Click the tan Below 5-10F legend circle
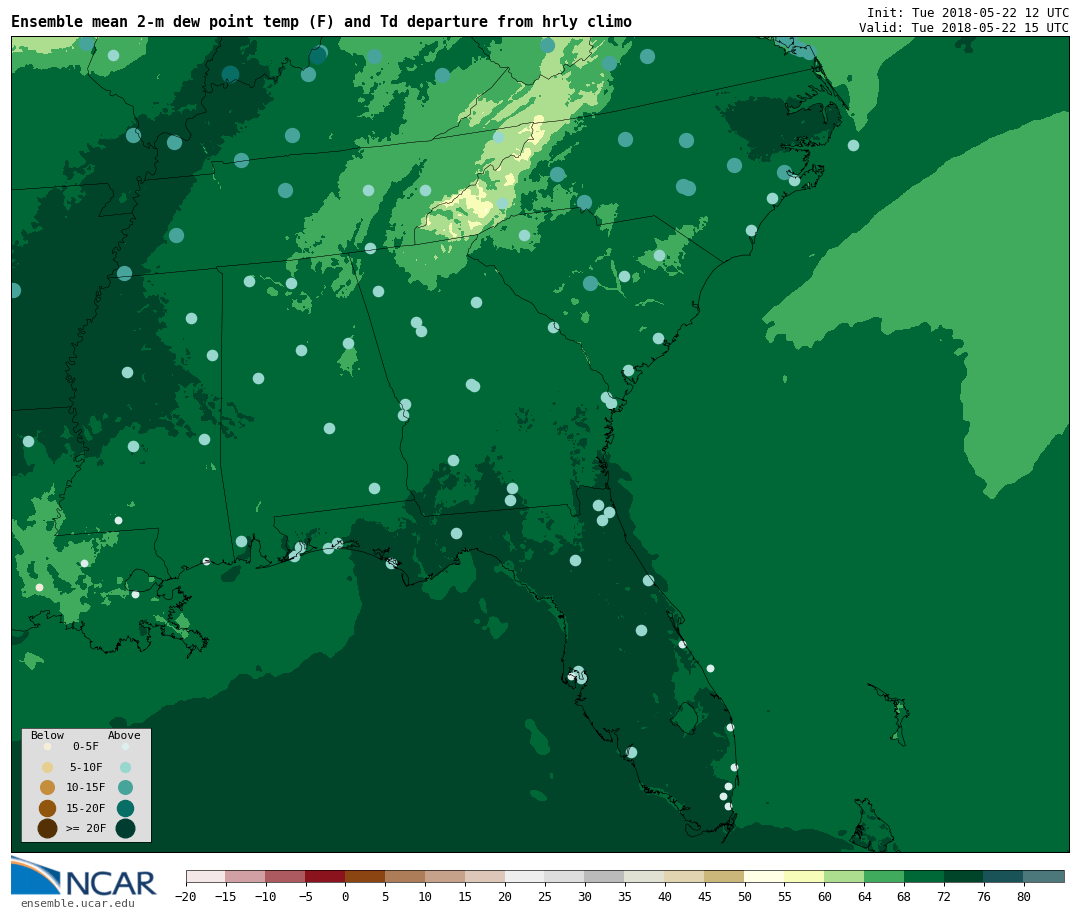Viewport: 1080px width, 915px height. pos(48,768)
